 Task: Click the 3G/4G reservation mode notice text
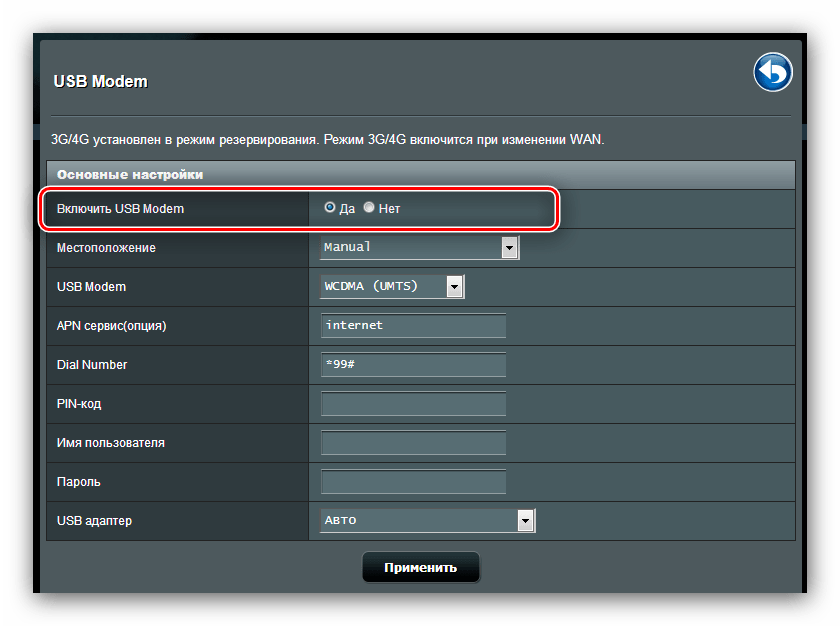pos(327,139)
